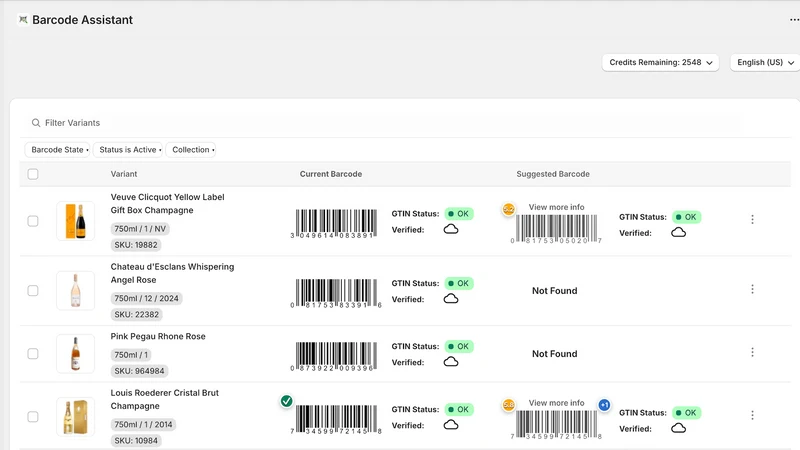
Task: Click Veuve Clicquot suggested verified cloud icon
Action: (x=679, y=232)
